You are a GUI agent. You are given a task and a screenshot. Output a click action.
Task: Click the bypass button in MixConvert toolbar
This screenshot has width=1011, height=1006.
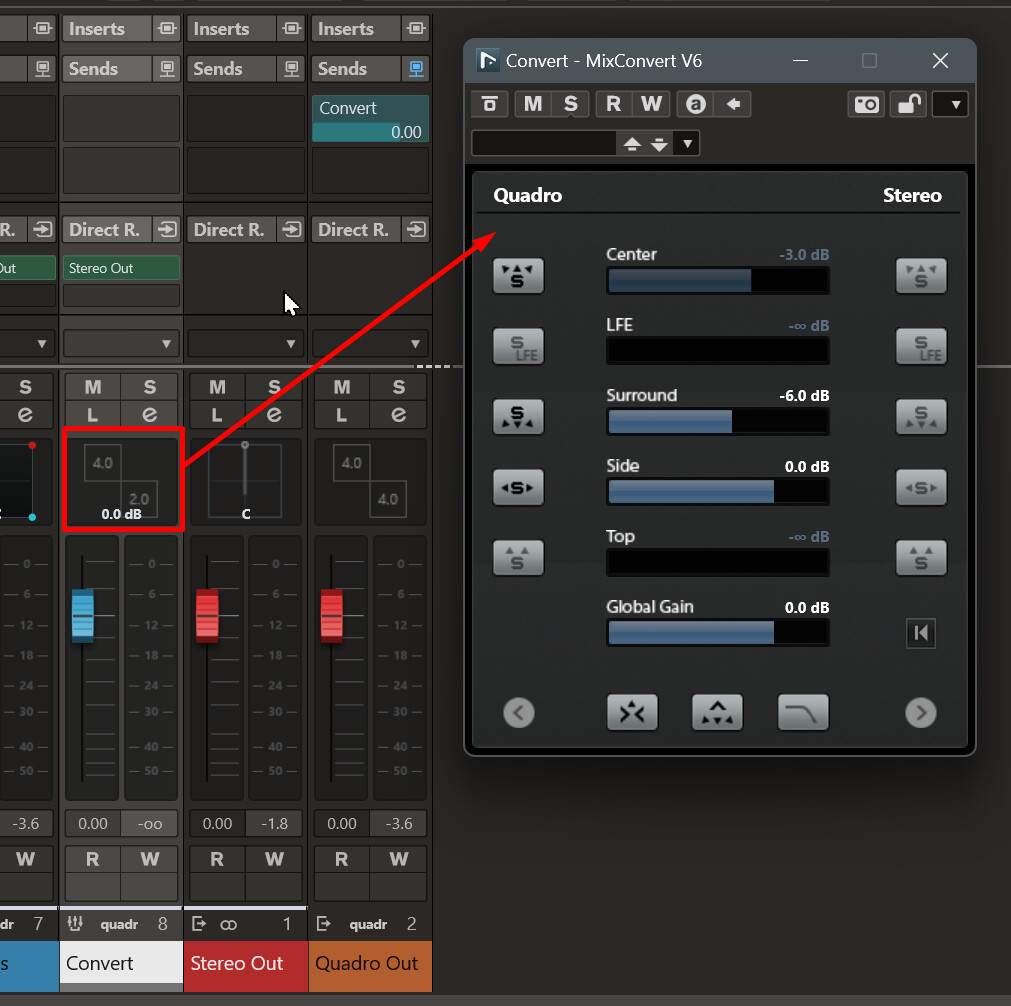coord(489,104)
